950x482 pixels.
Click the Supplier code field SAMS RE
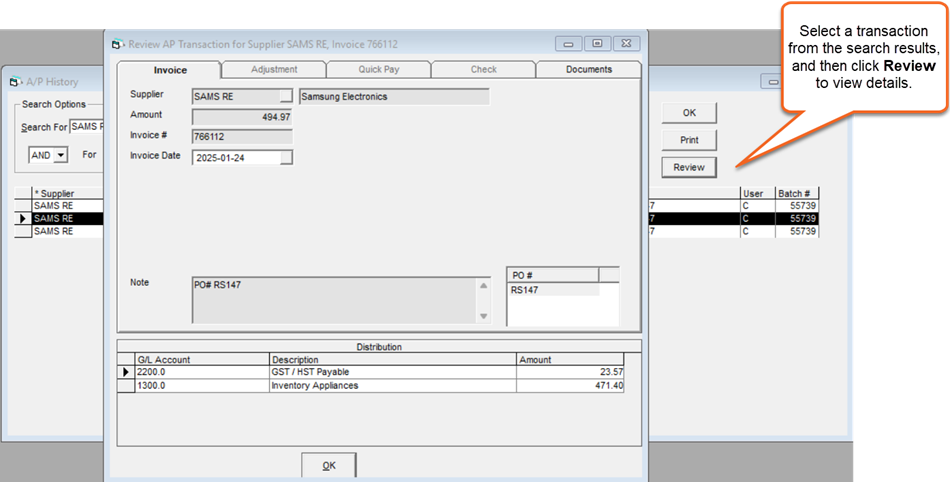point(236,97)
